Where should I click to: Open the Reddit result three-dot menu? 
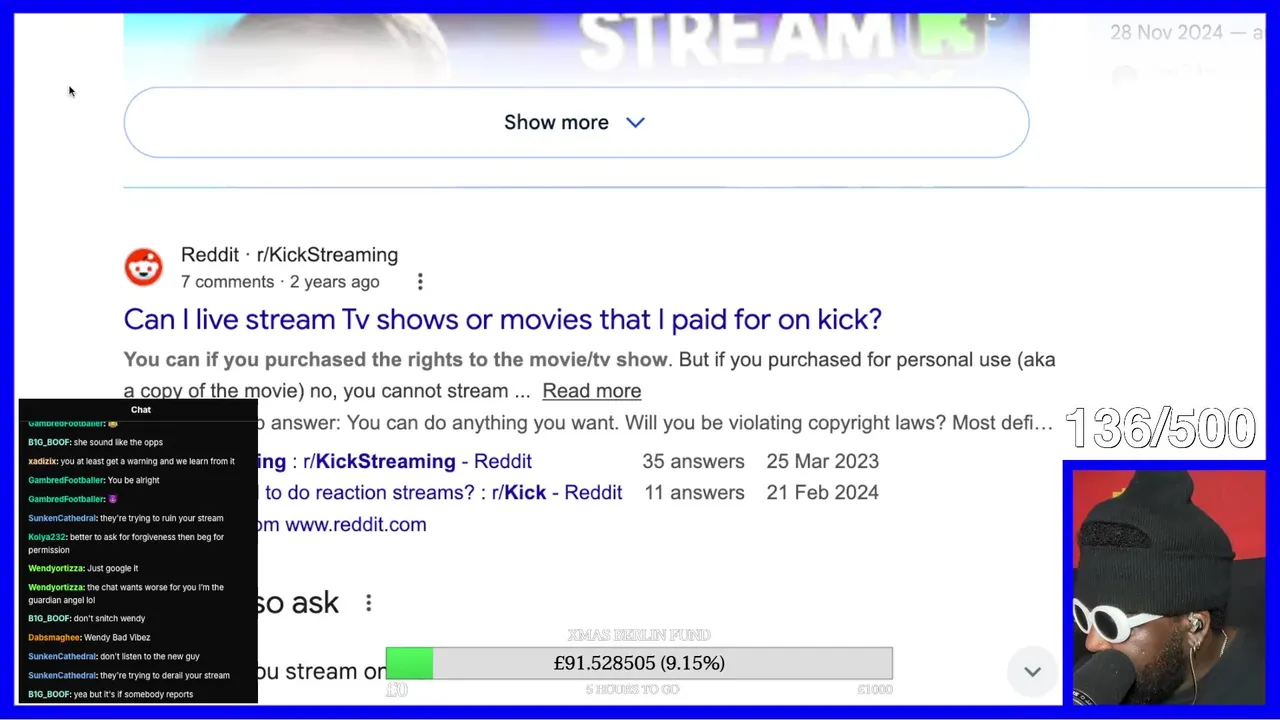pos(420,282)
